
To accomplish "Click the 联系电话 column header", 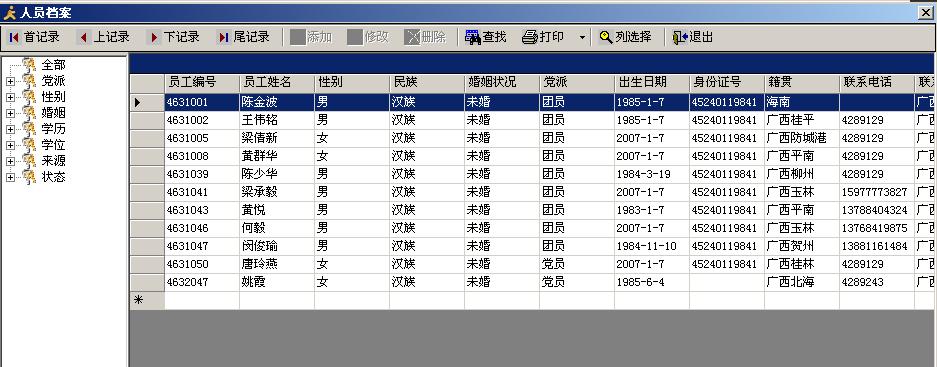I will tap(877, 83).
